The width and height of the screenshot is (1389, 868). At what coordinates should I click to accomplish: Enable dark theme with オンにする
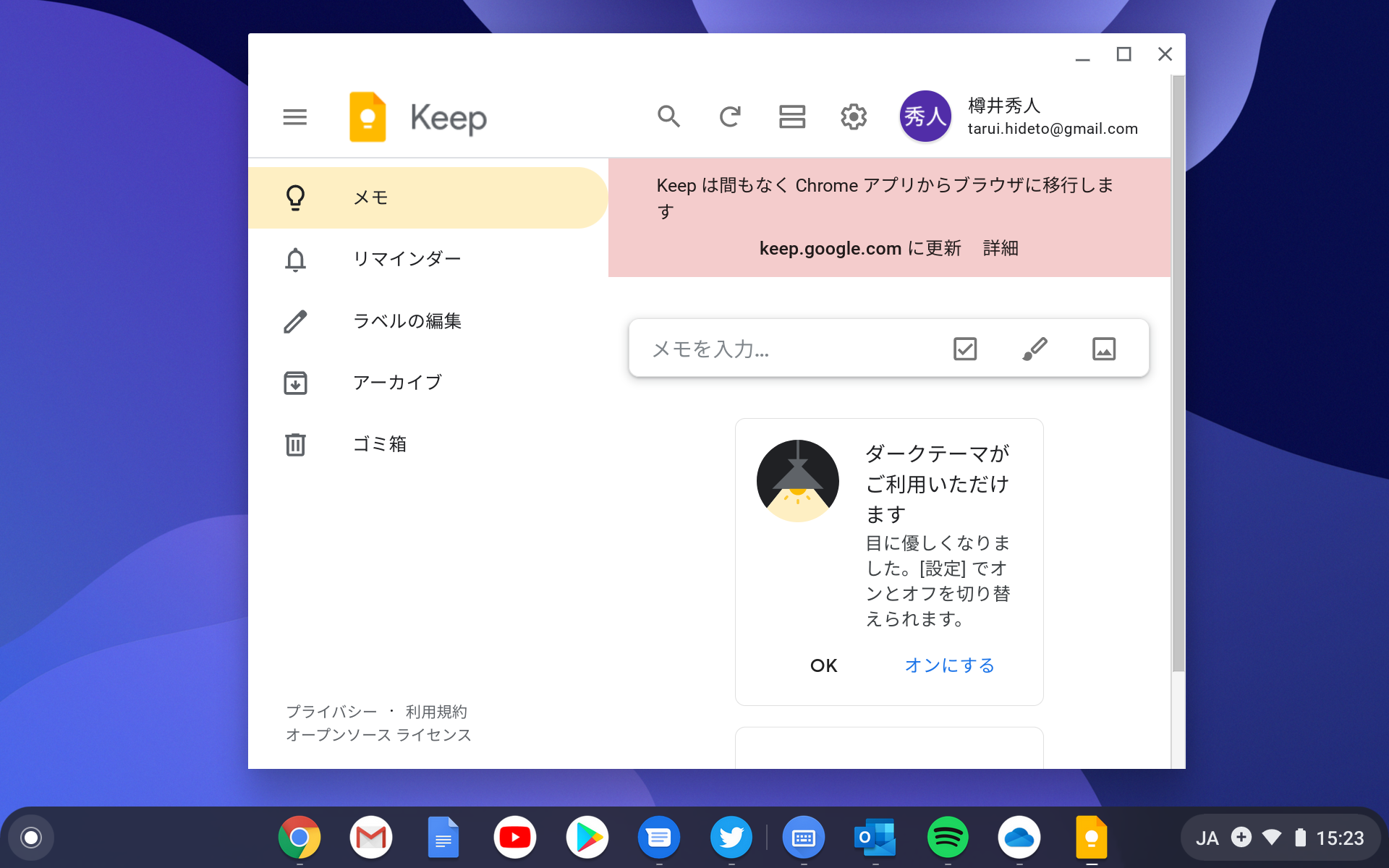pyautogui.click(x=949, y=665)
